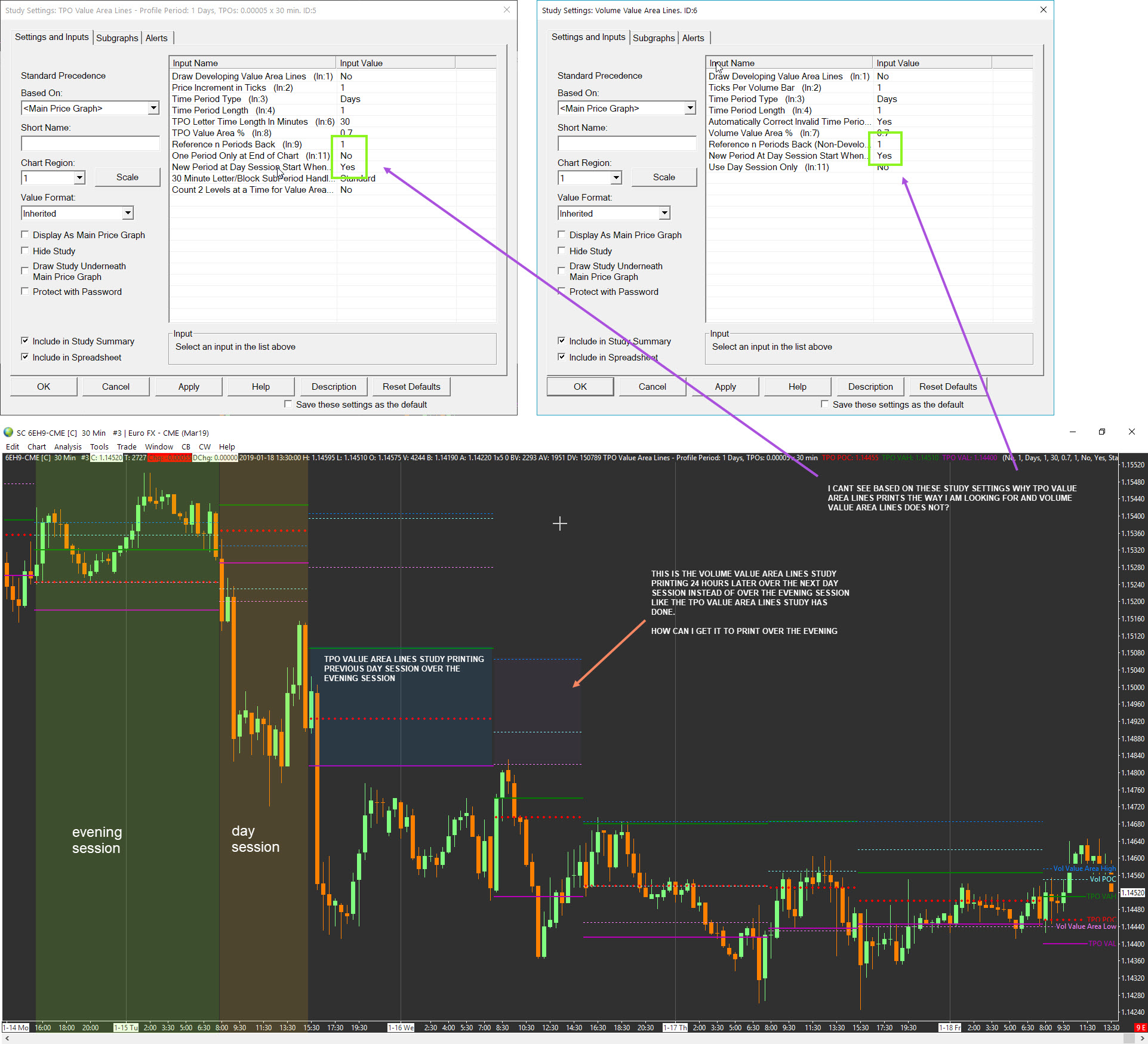Restore the chart window size
This screenshot has height=1044, width=1148.
(1101, 432)
